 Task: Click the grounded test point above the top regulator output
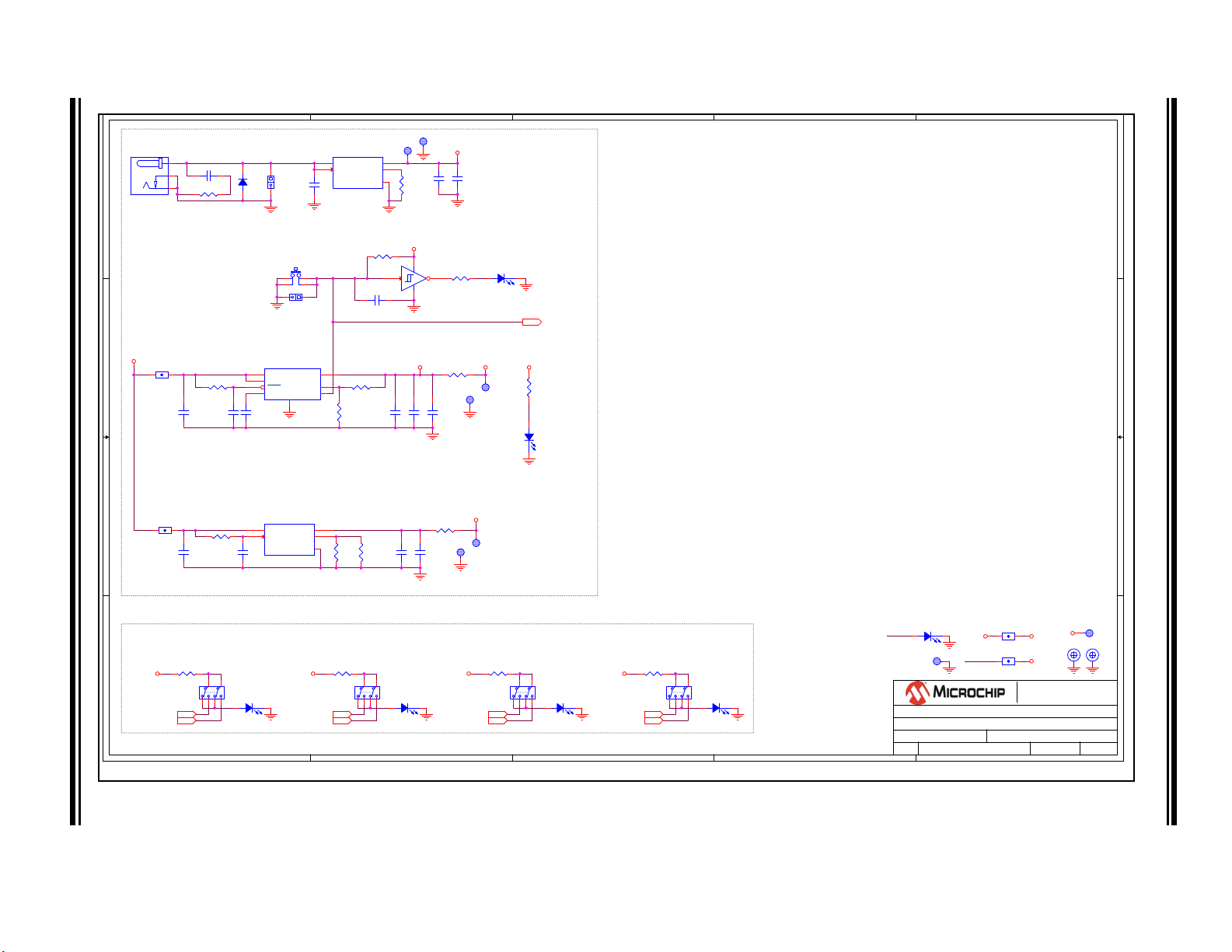point(424,142)
